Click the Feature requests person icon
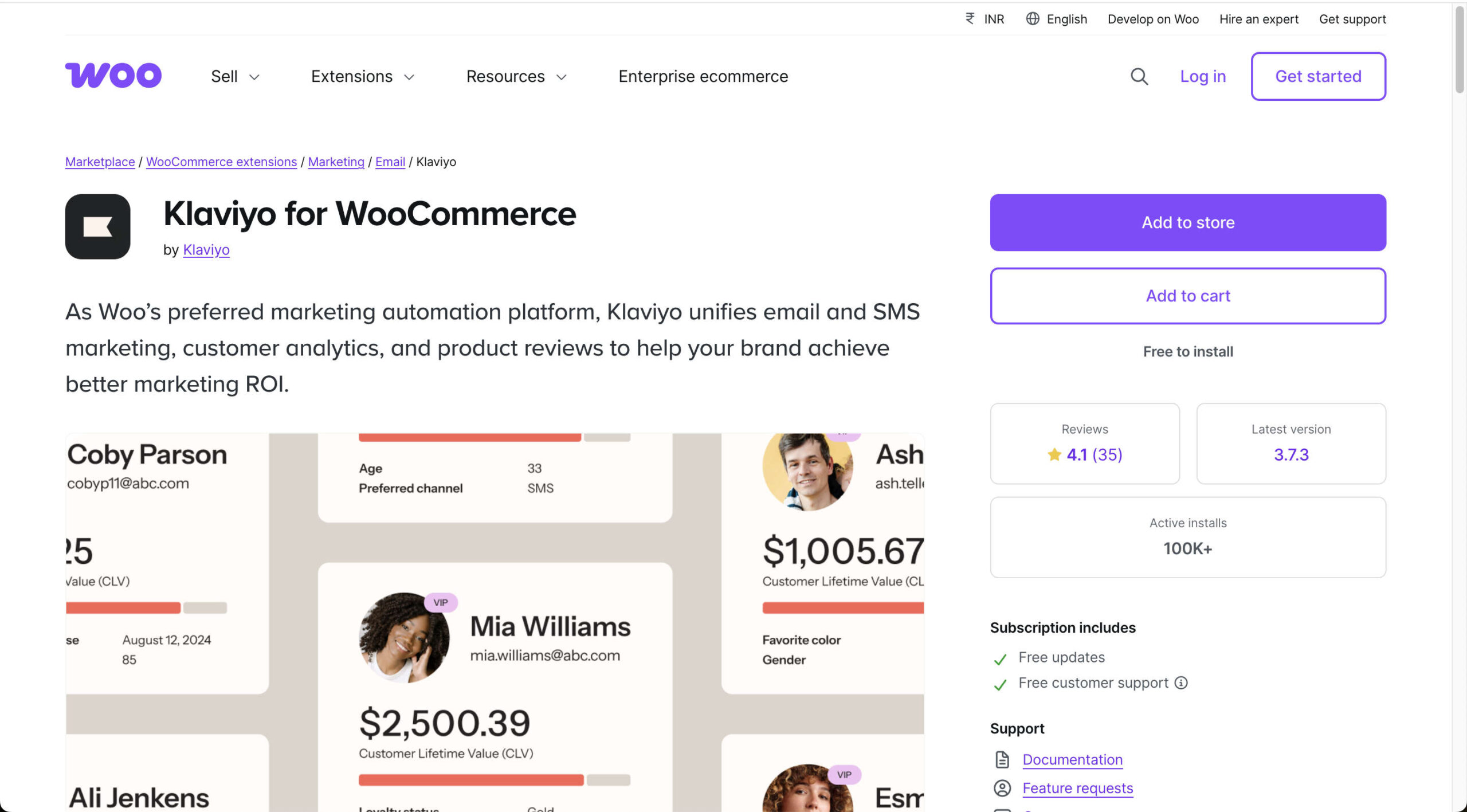Image resolution: width=1467 pixels, height=812 pixels. (1002, 788)
